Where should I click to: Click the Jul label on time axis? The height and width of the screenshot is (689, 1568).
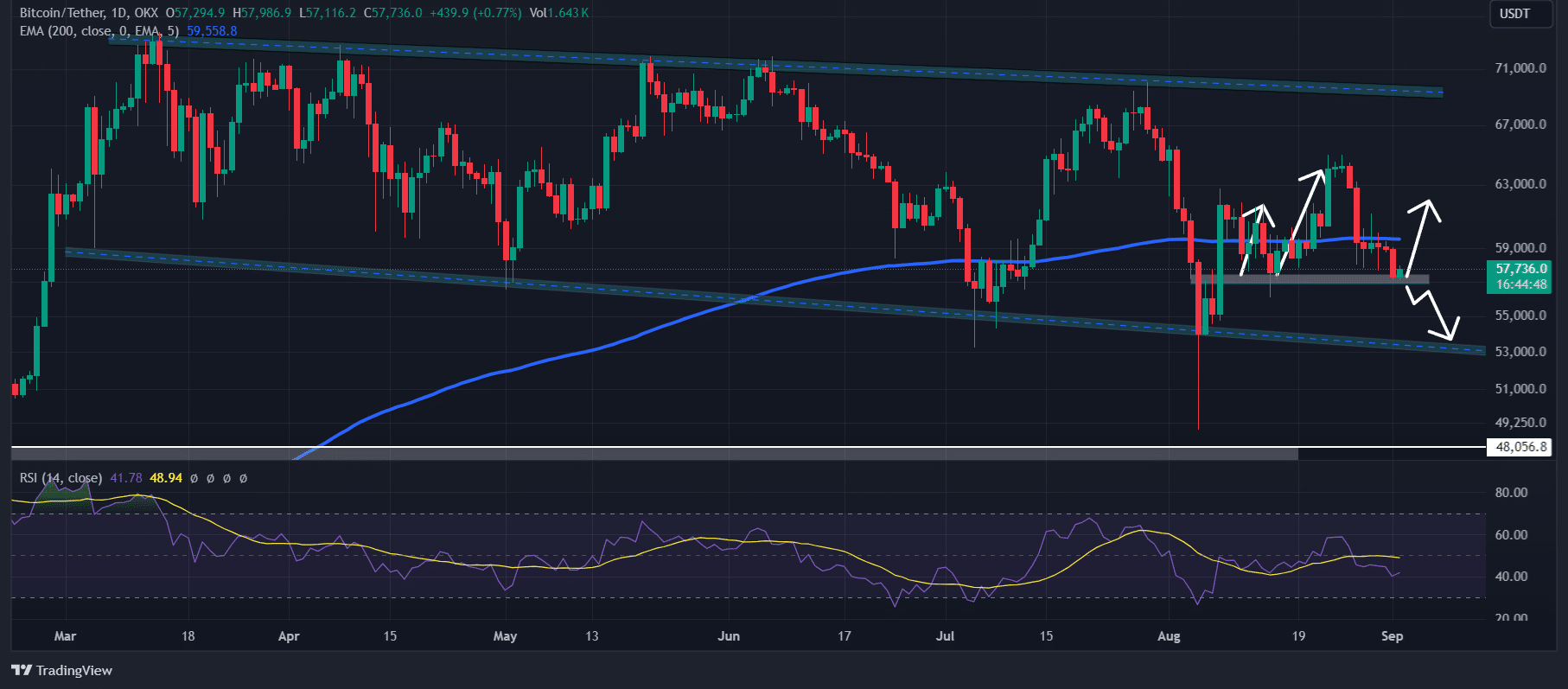[946, 636]
